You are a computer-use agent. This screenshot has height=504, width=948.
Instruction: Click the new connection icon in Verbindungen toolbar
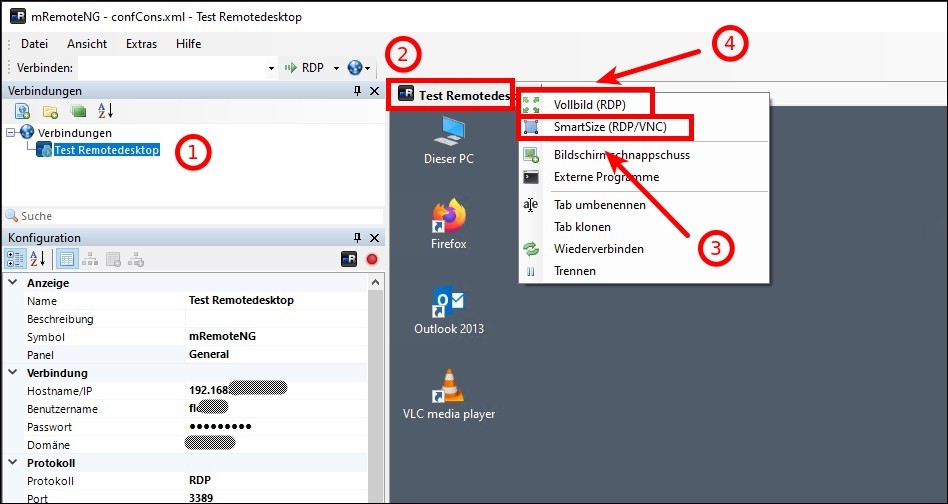click(x=22, y=111)
